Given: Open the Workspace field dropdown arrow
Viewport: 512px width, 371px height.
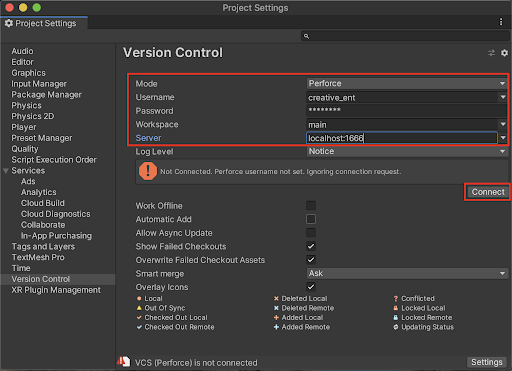Looking at the screenshot, I should tap(503, 124).
